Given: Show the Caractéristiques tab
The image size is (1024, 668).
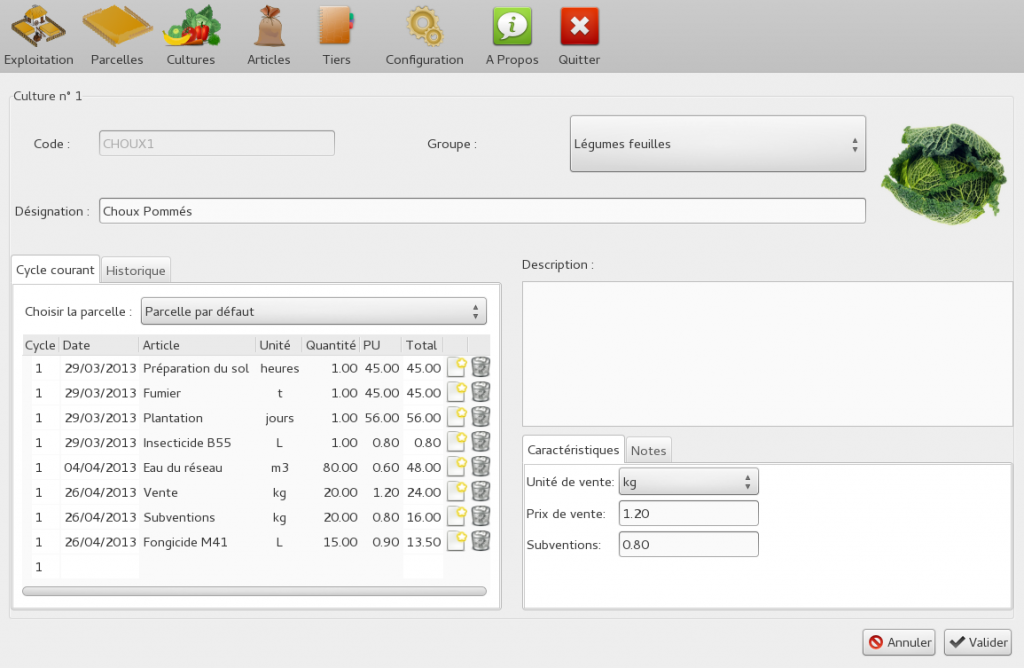Looking at the screenshot, I should 573,450.
